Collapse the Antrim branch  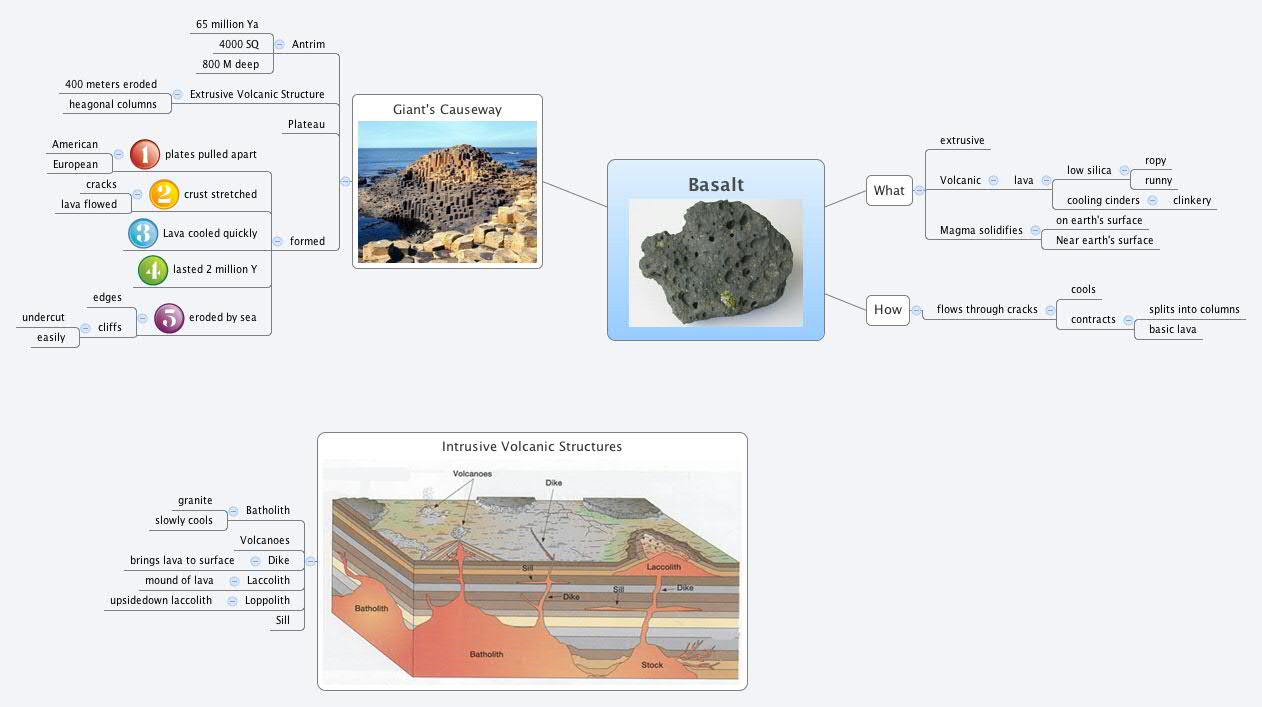pyautogui.click(x=278, y=44)
